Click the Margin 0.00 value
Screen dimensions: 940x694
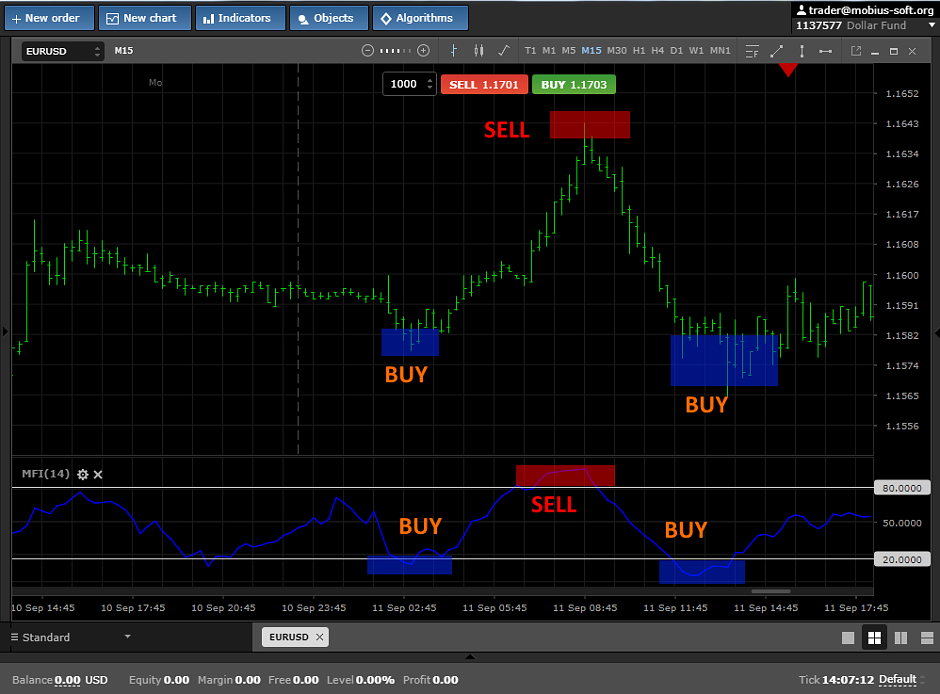tap(248, 680)
